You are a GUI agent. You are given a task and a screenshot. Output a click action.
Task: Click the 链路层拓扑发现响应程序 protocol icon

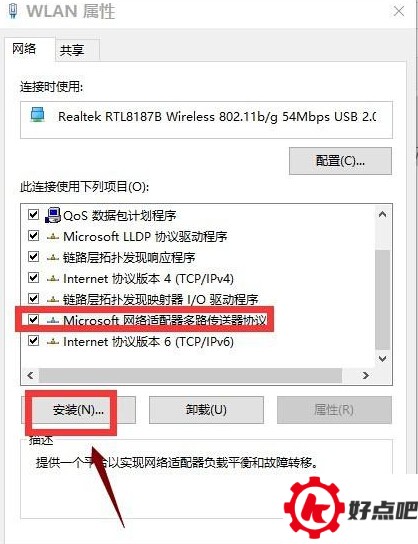[x=53, y=258]
